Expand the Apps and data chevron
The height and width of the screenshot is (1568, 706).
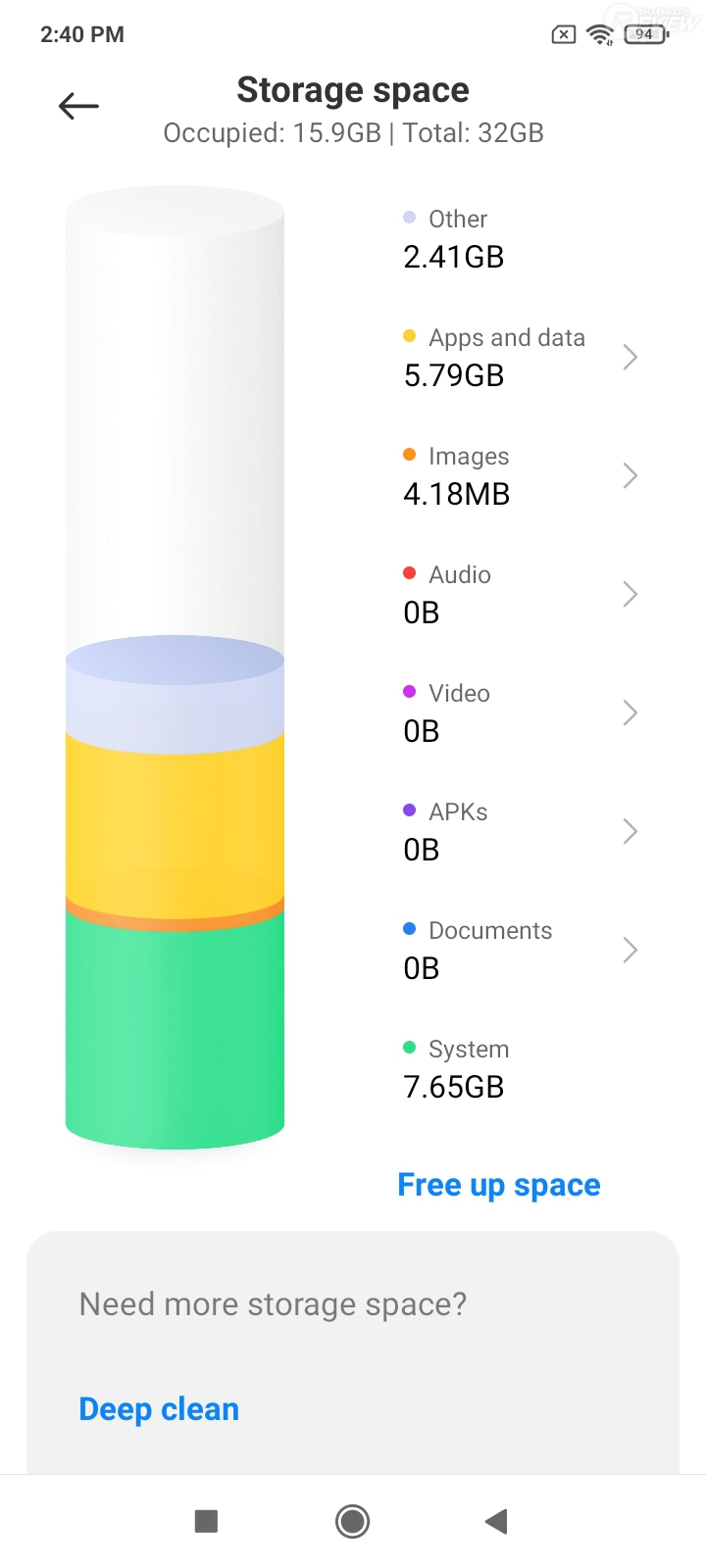click(x=630, y=357)
